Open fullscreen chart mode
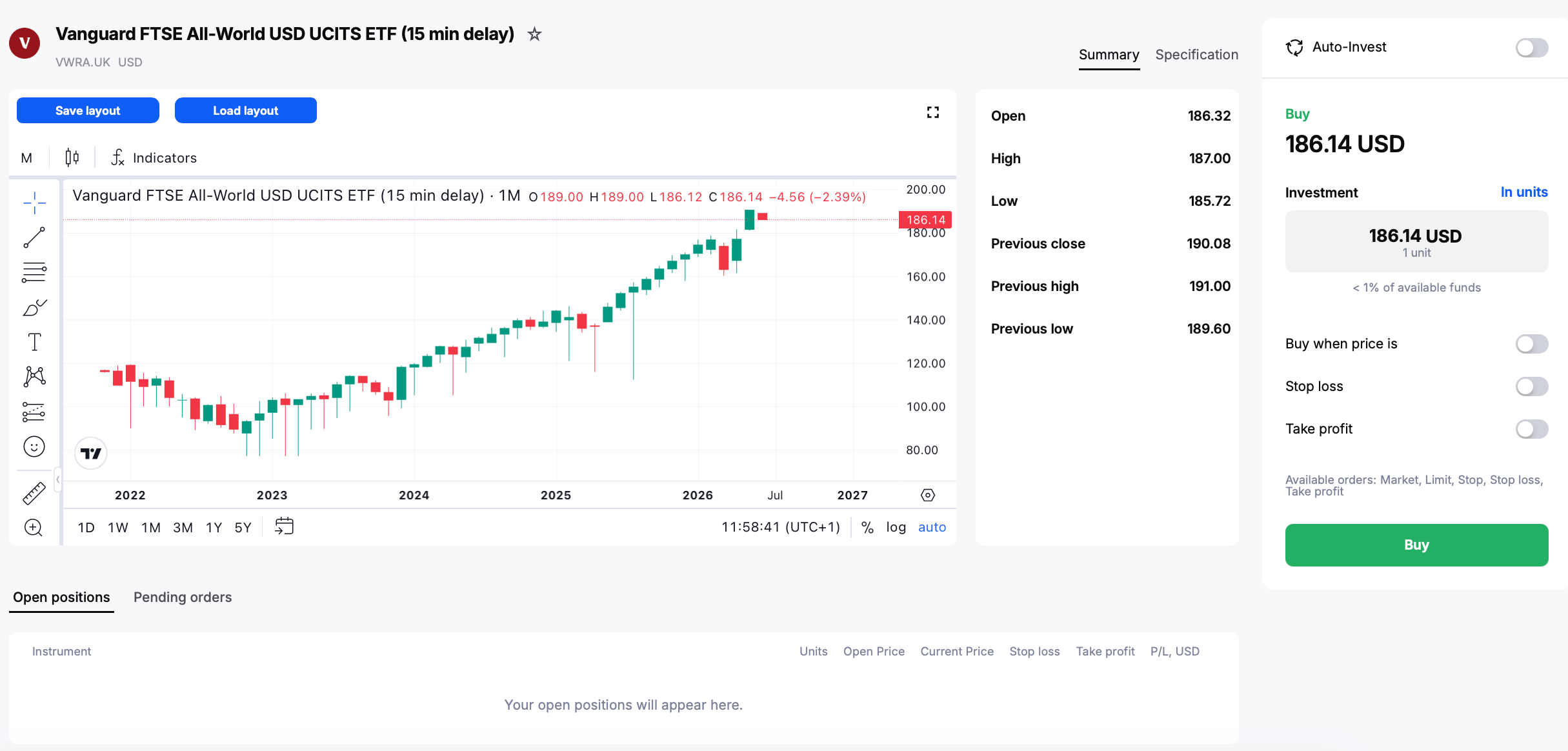This screenshot has height=751, width=1568. click(x=933, y=112)
